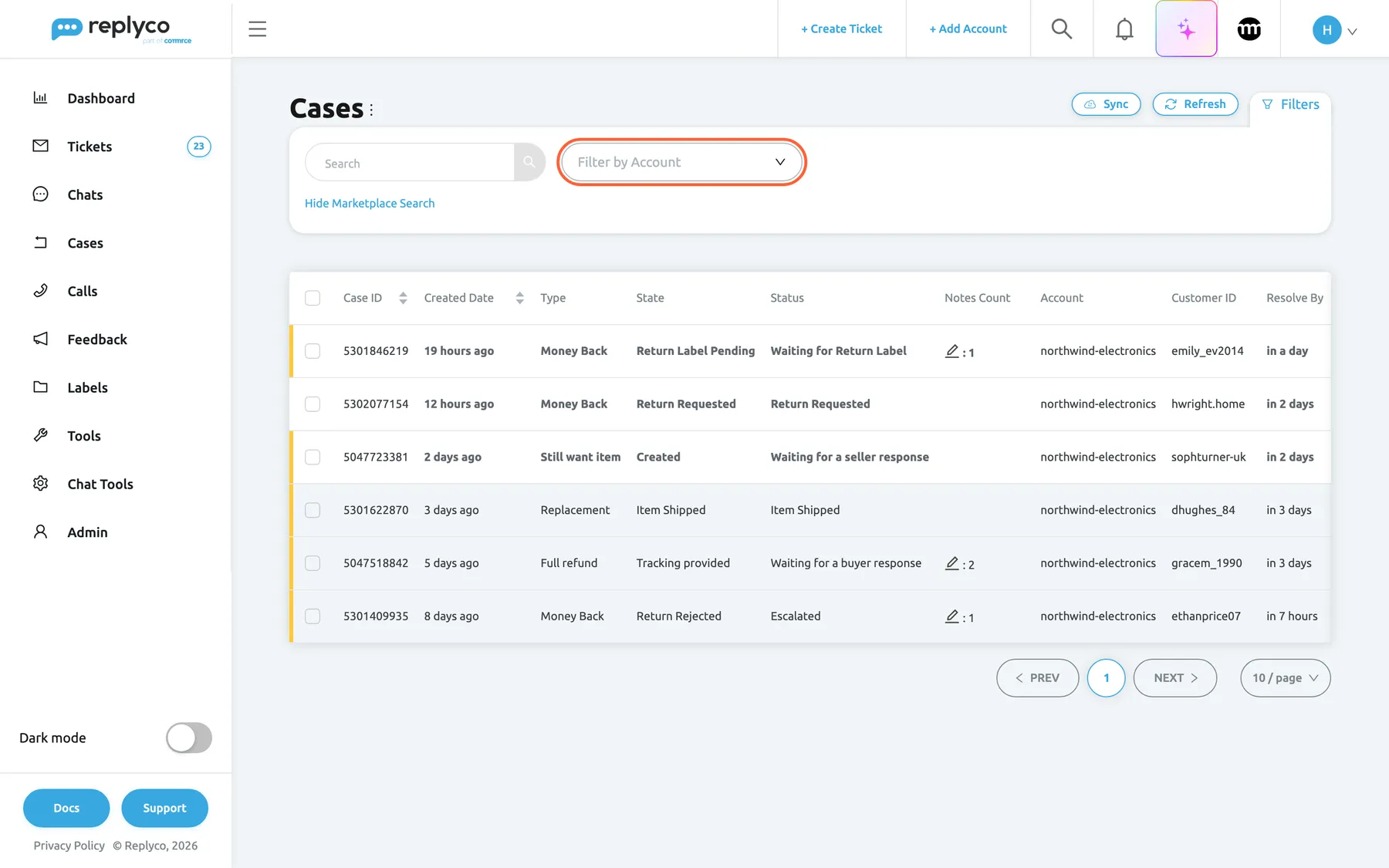The height and width of the screenshot is (868, 1389).
Task: Check the box for case 5302077154
Action: pyautogui.click(x=313, y=404)
